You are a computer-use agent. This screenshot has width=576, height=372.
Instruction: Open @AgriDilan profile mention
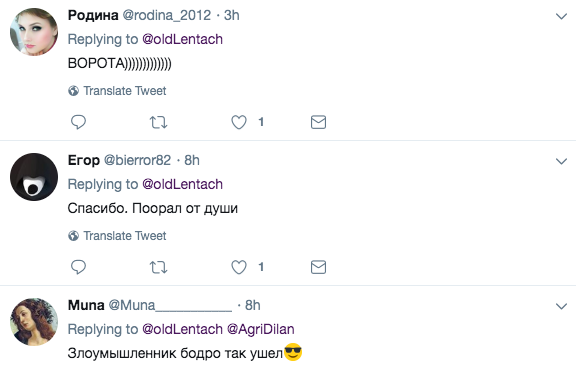coord(260,329)
